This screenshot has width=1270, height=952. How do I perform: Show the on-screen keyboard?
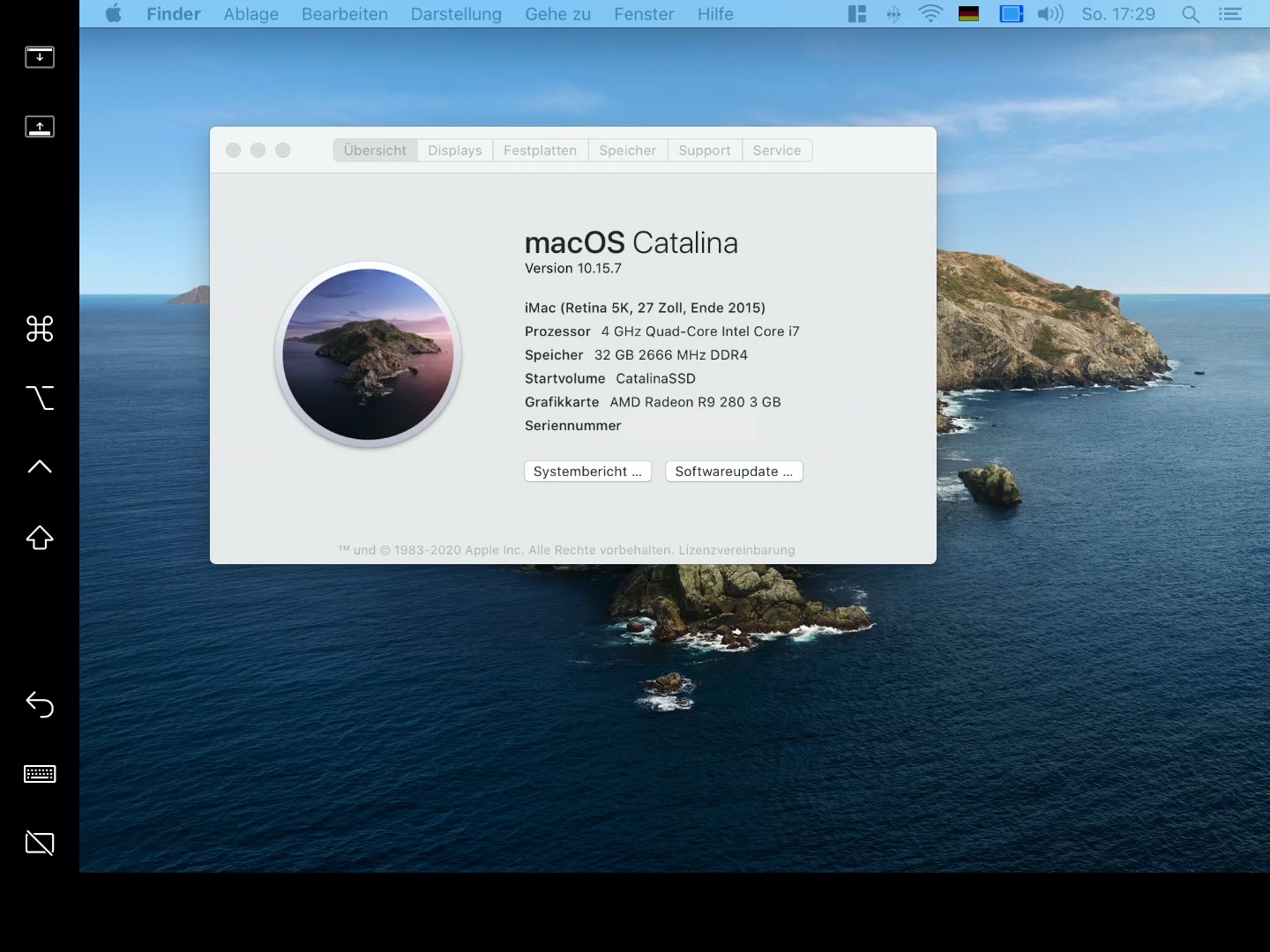[x=40, y=774]
